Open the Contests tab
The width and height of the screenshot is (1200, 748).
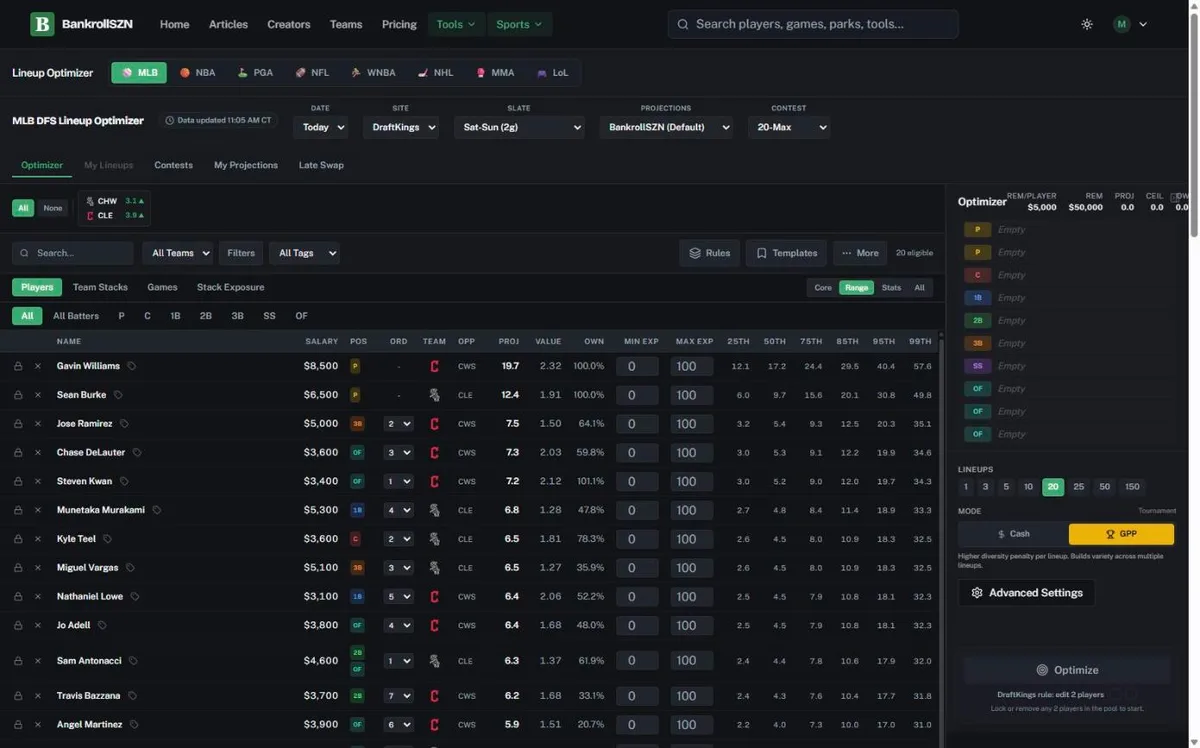point(173,165)
